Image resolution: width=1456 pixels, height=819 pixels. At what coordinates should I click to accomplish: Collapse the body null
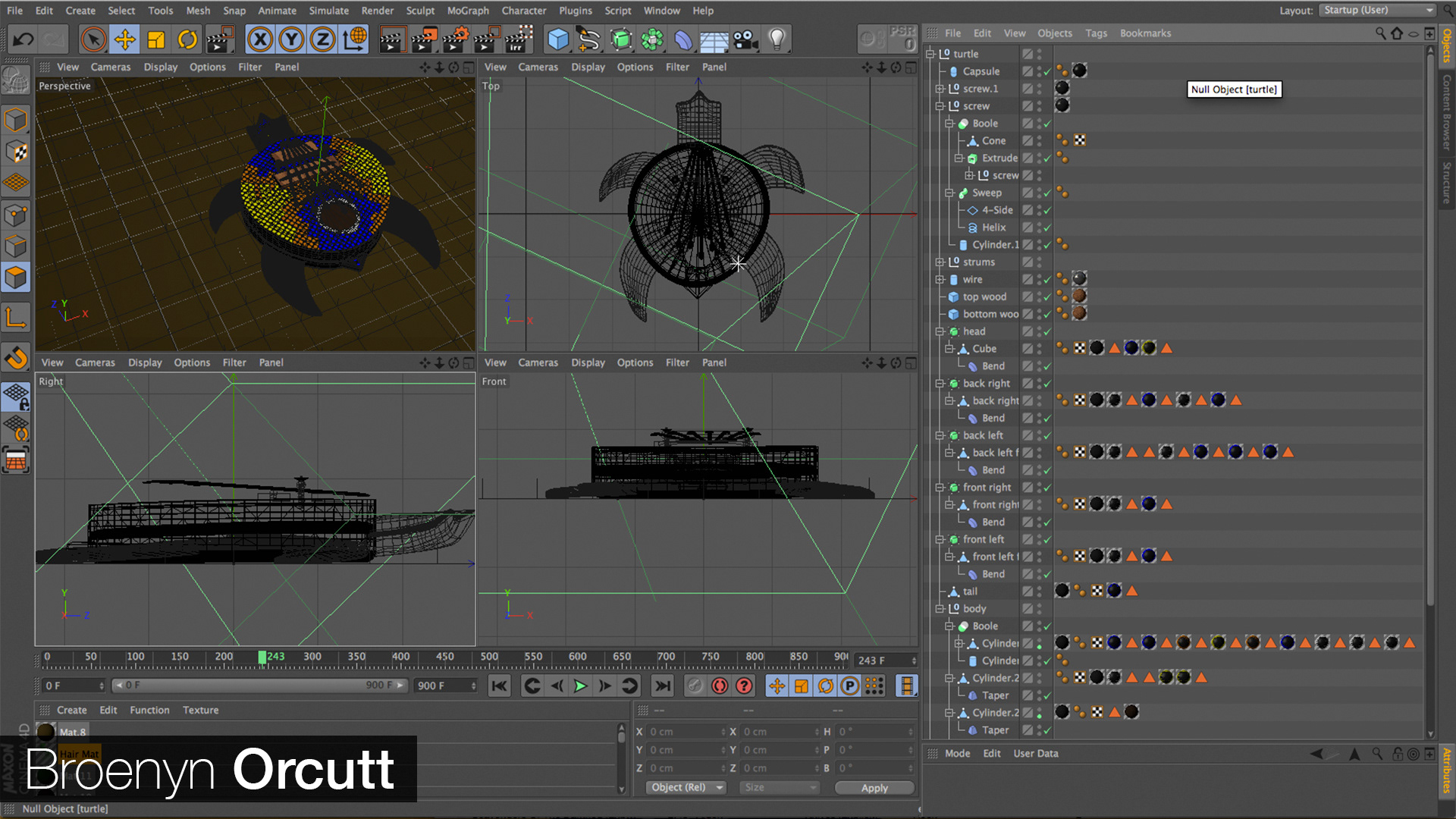click(x=940, y=609)
